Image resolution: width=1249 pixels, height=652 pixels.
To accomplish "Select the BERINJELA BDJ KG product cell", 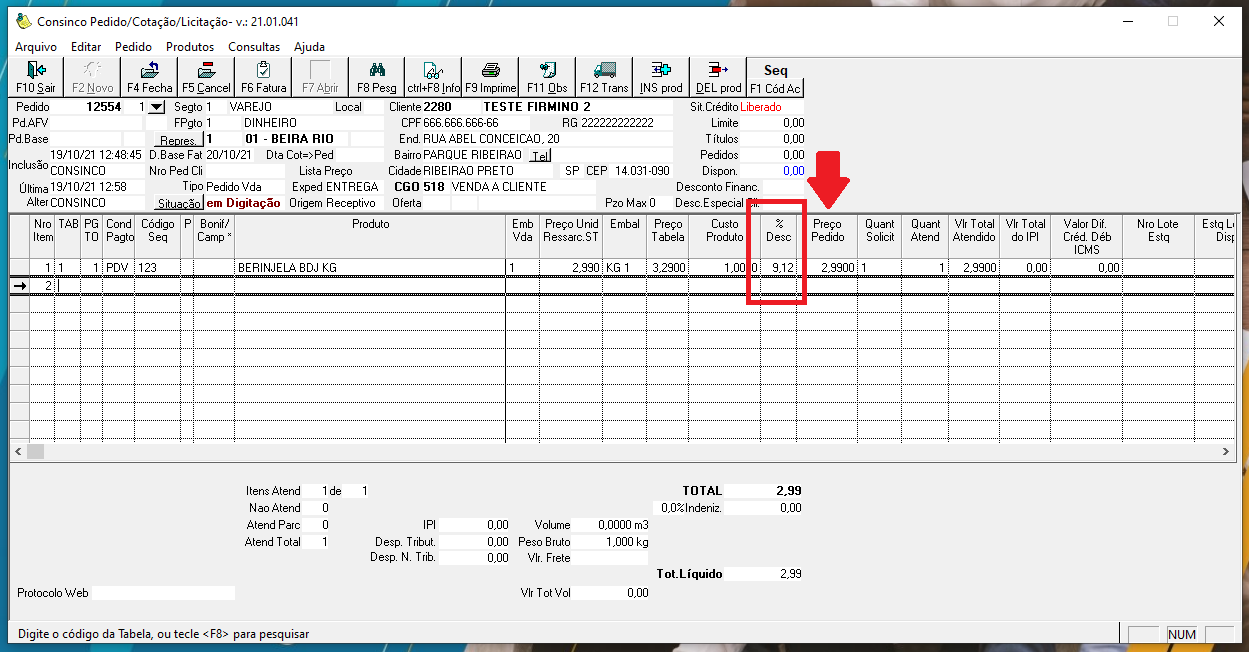I will (x=369, y=268).
